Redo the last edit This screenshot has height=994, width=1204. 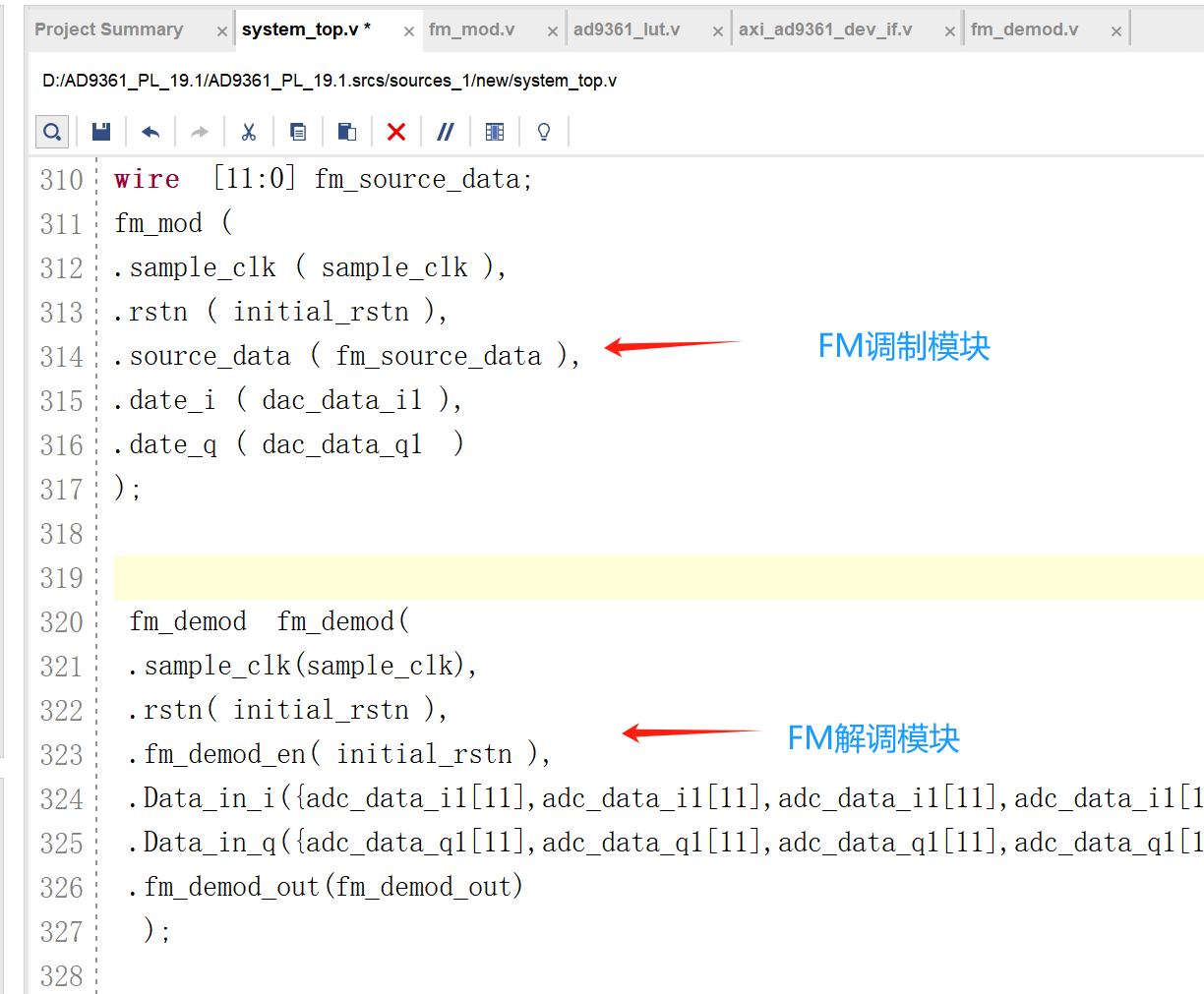(199, 131)
